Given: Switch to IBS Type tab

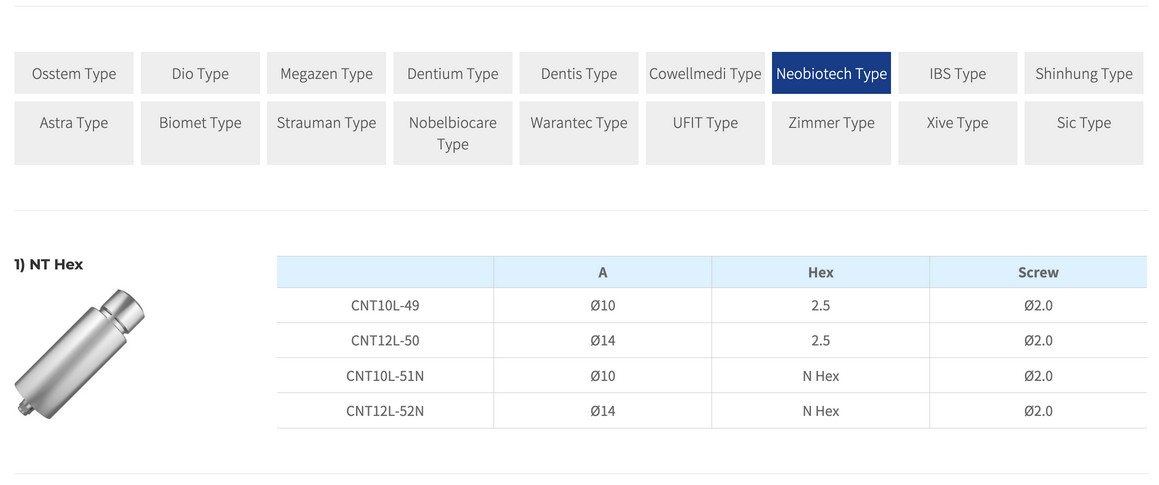Looking at the screenshot, I should tap(957, 73).
